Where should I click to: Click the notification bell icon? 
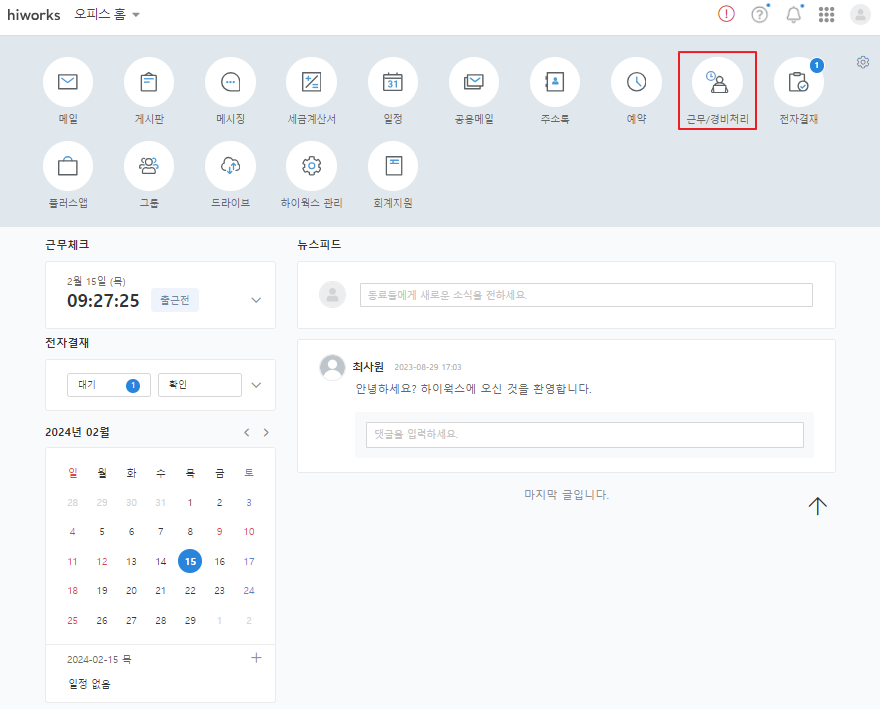click(794, 15)
